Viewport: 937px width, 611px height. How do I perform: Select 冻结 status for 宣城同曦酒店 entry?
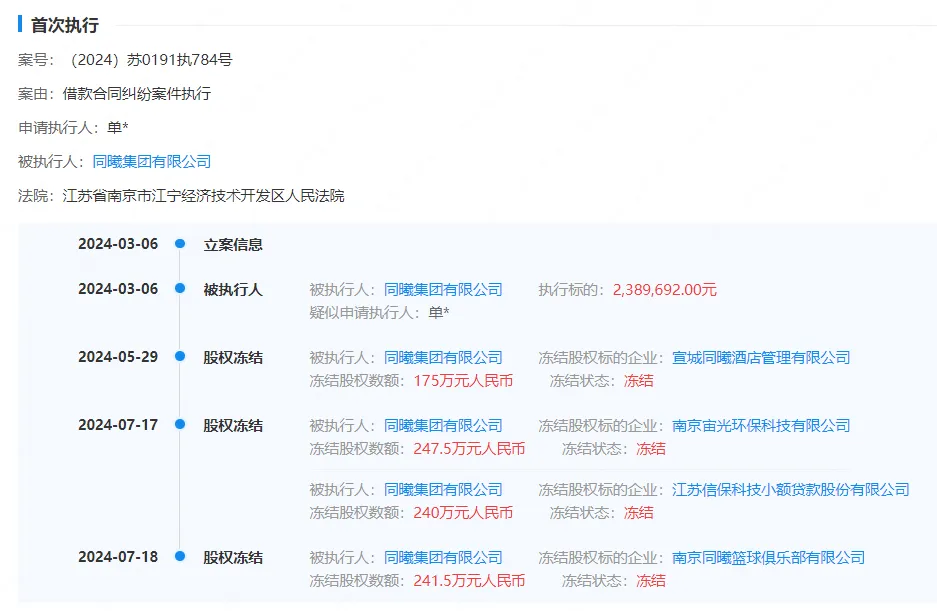tap(639, 381)
